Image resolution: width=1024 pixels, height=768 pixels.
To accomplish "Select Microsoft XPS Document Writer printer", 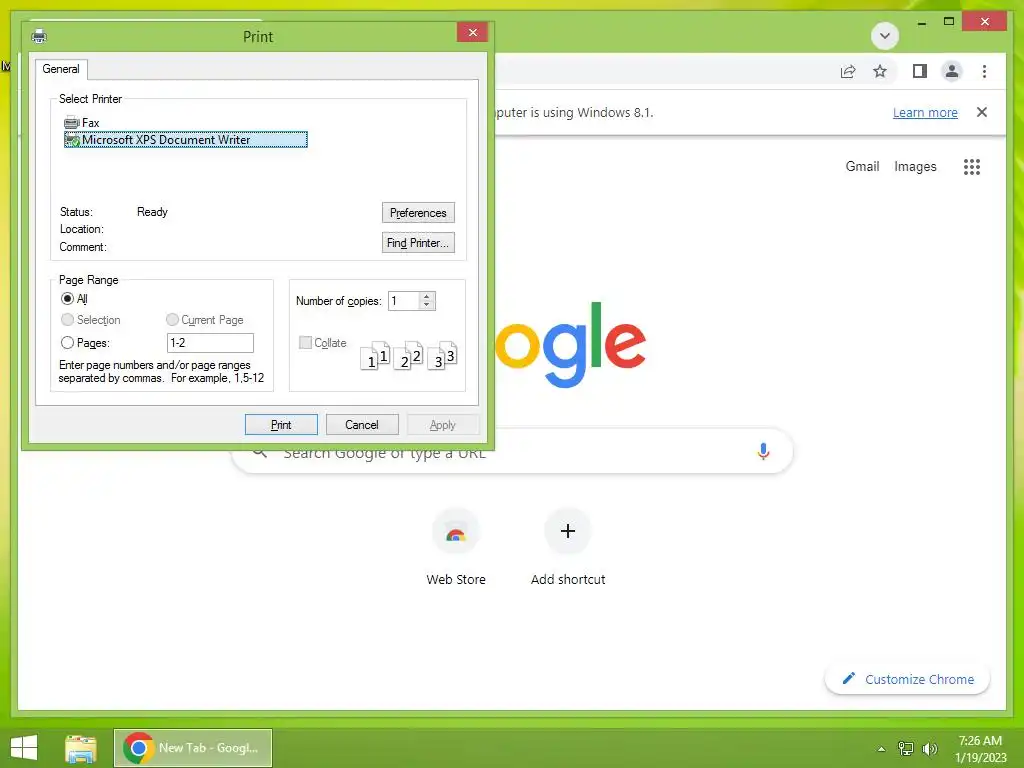I will click(185, 140).
